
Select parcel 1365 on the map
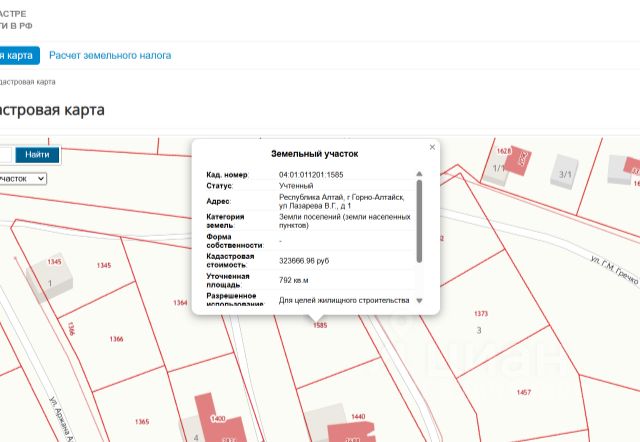coord(142,422)
